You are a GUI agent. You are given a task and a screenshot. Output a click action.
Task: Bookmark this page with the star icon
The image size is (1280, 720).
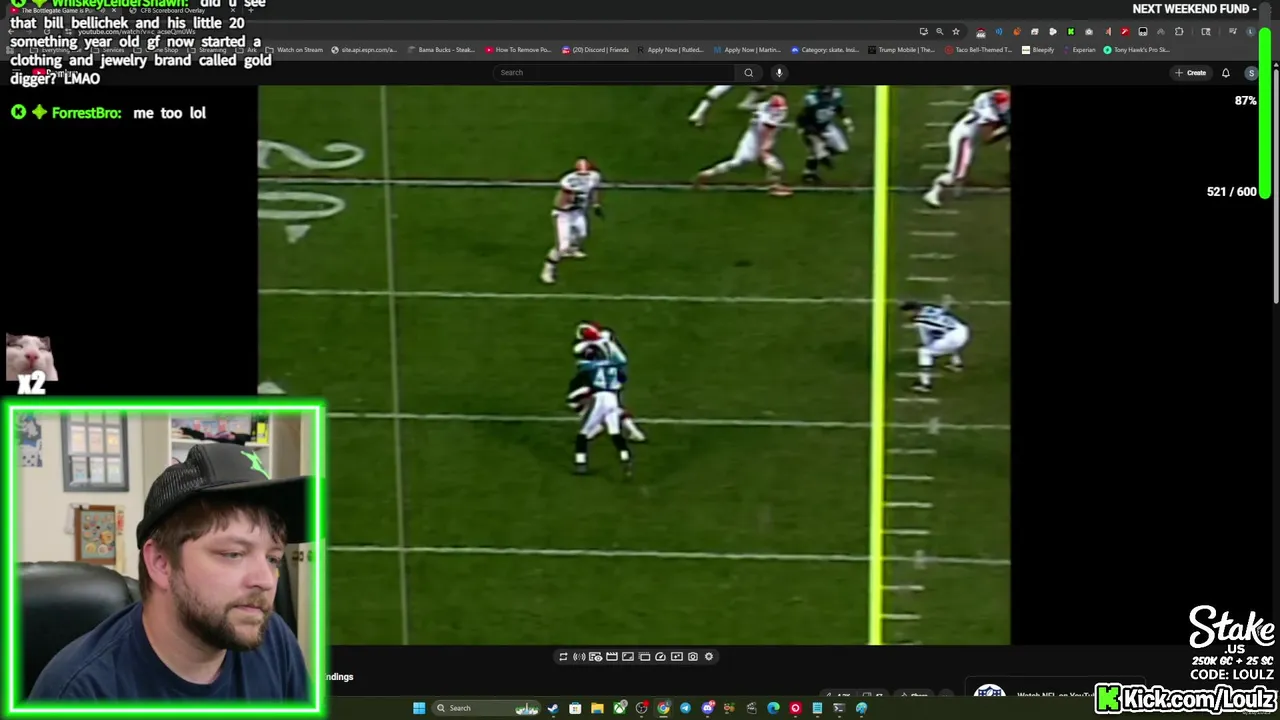point(956,31)
